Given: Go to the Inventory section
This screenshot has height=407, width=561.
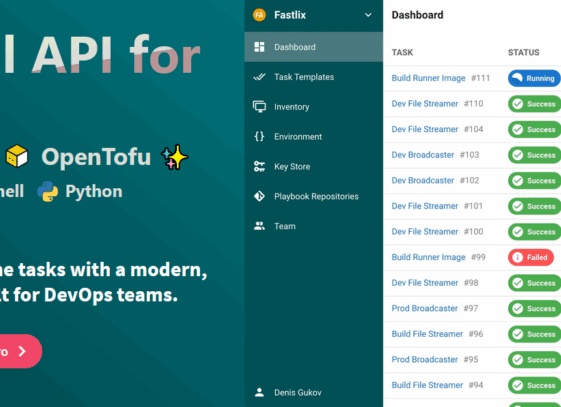Looking at the screenshot, I should (x=313, y=107).
